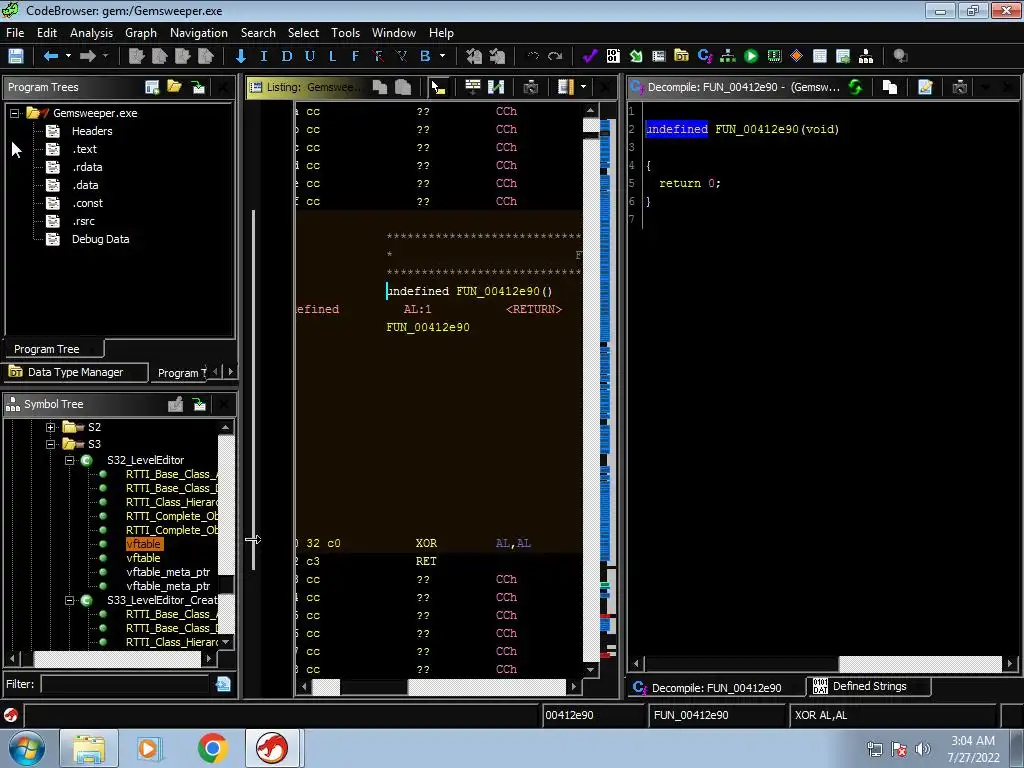1024x768 pixels.
Task: Open the bookmark type dropdown arrow
Action: click(442, 56)
